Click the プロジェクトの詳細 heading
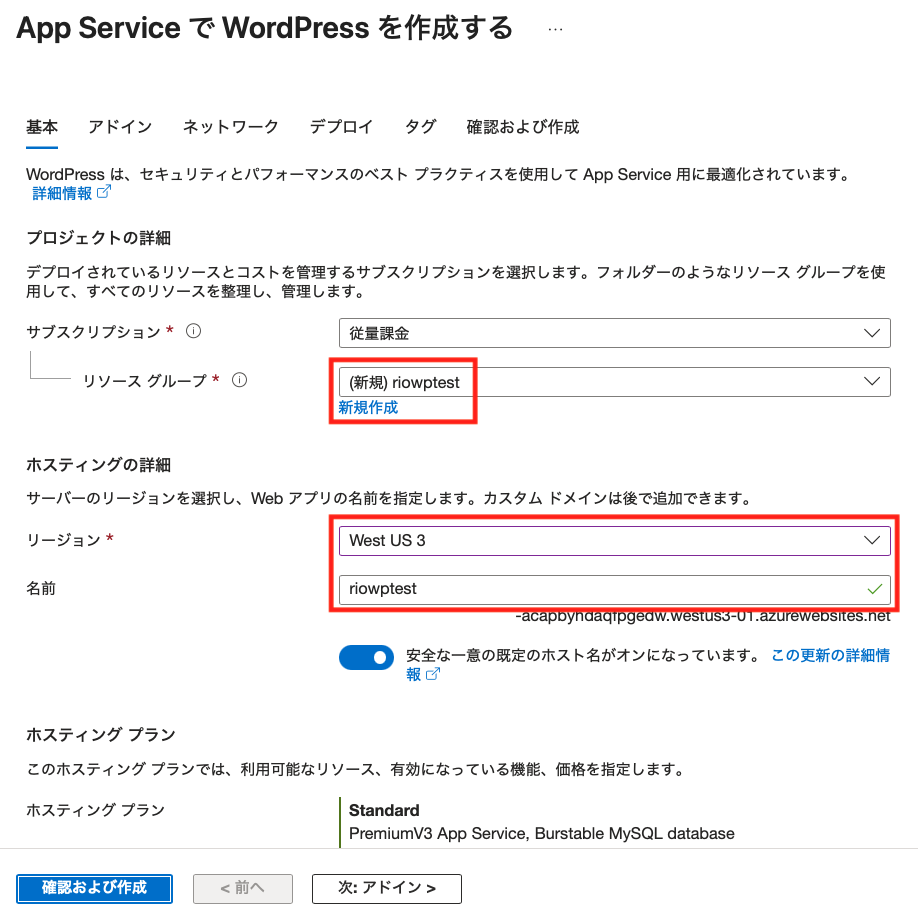 (98, 238)
